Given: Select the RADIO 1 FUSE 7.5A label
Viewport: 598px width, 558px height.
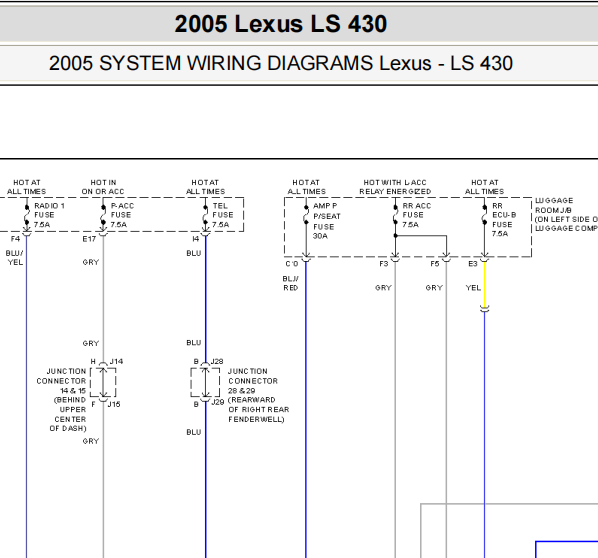Looking at the screenshot, I should click(49, 215).
